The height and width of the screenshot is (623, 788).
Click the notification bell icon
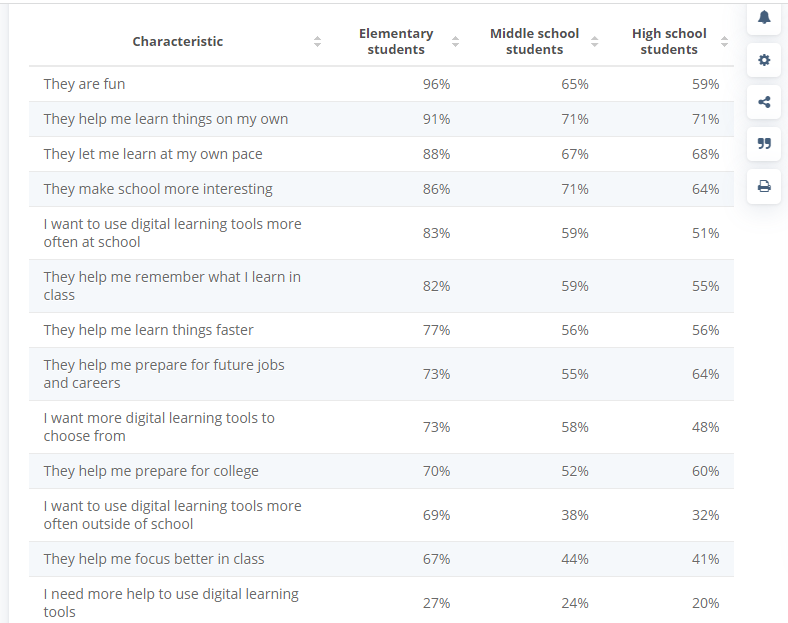pyautogui.click(x=764, y=18)
